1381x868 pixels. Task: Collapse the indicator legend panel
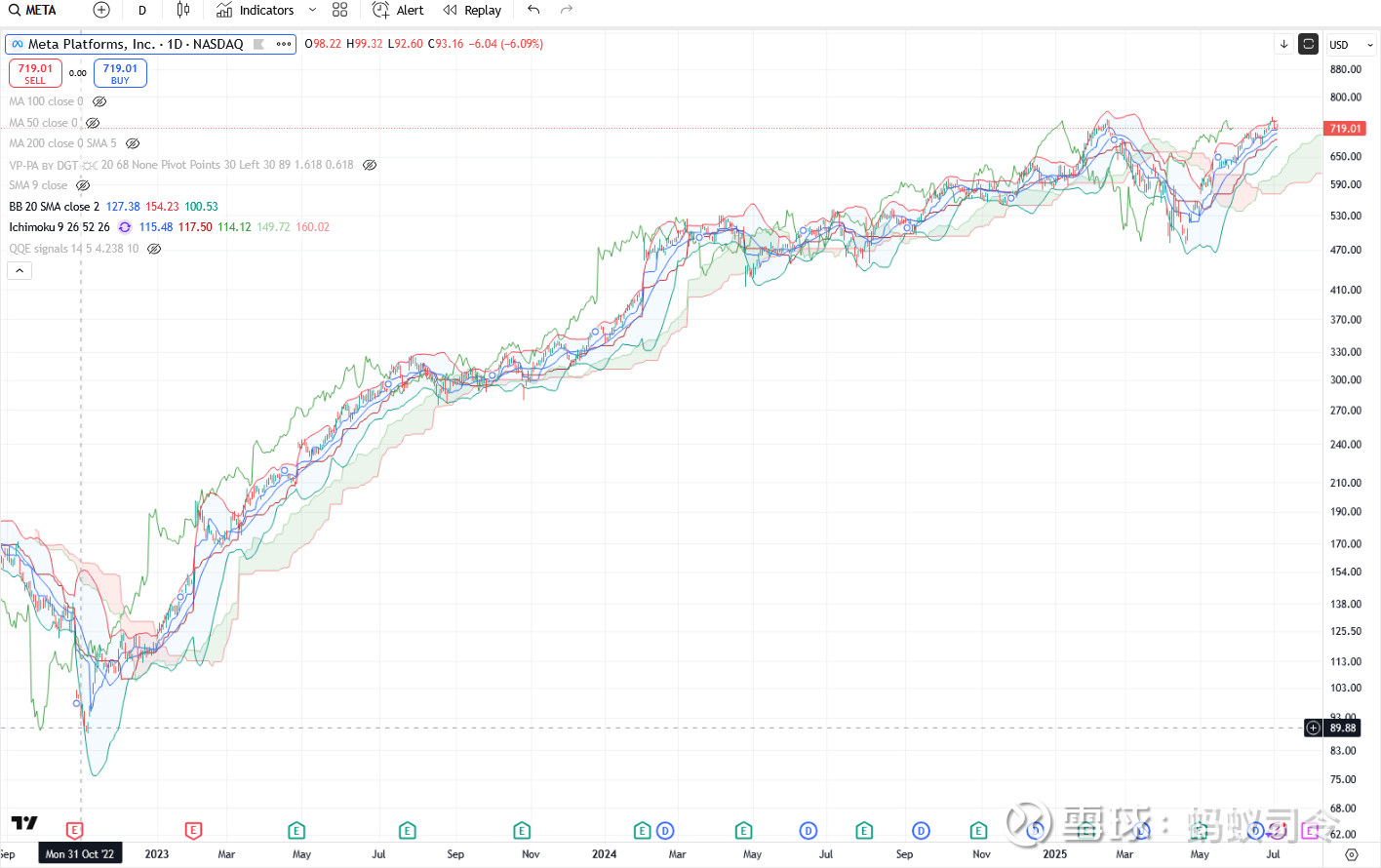pos(20,270)
